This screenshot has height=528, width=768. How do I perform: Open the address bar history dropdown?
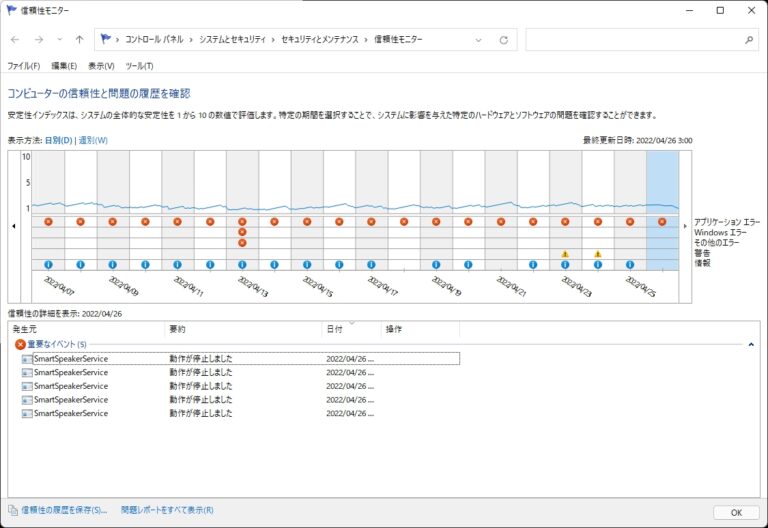click(479, 40)
